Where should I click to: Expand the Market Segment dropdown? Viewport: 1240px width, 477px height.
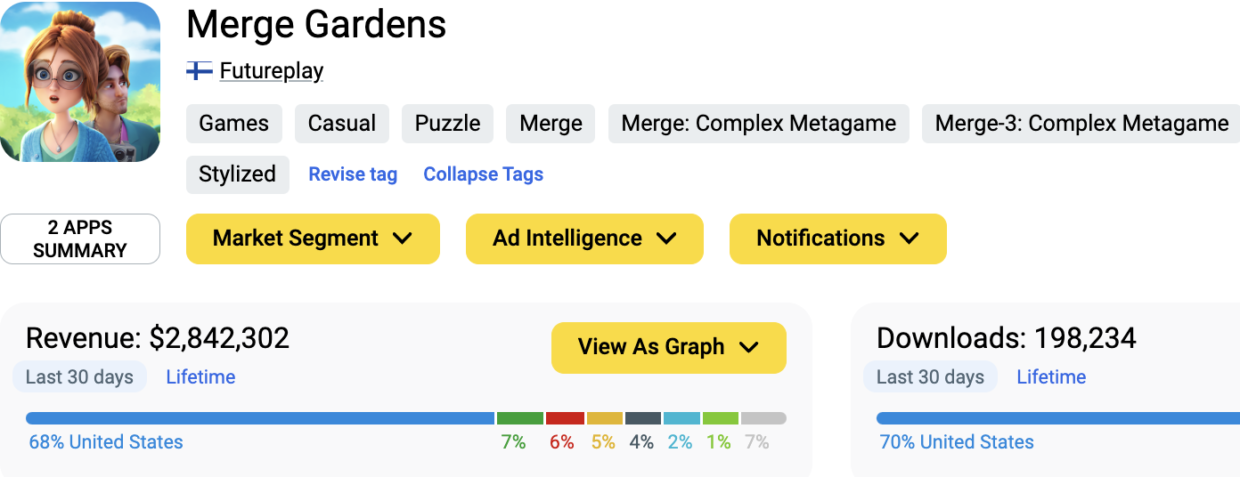(312, 239)
